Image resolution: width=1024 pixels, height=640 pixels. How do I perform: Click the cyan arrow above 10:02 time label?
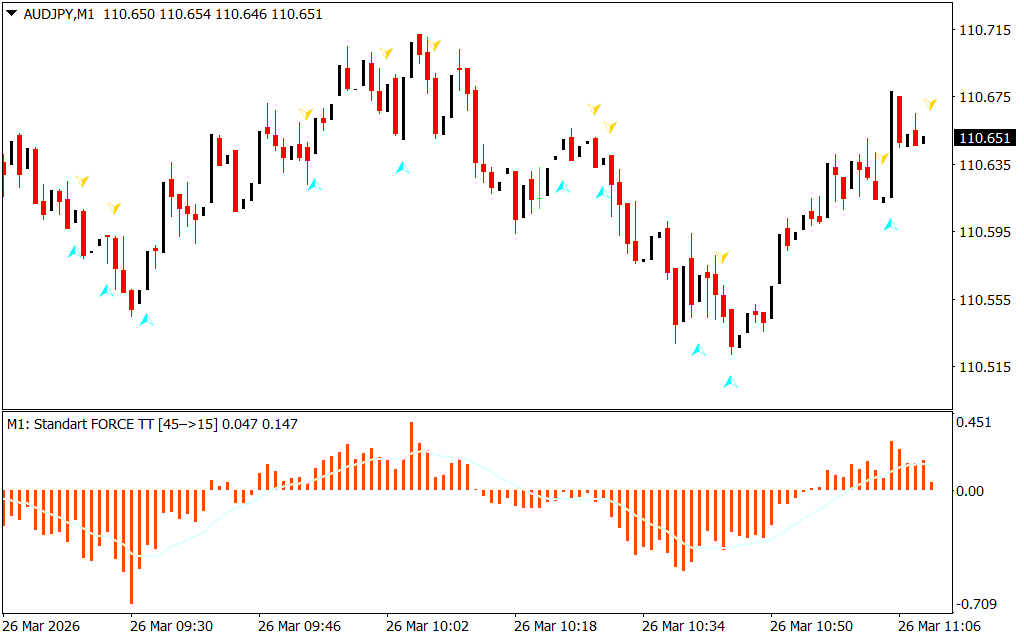(402, 168)
